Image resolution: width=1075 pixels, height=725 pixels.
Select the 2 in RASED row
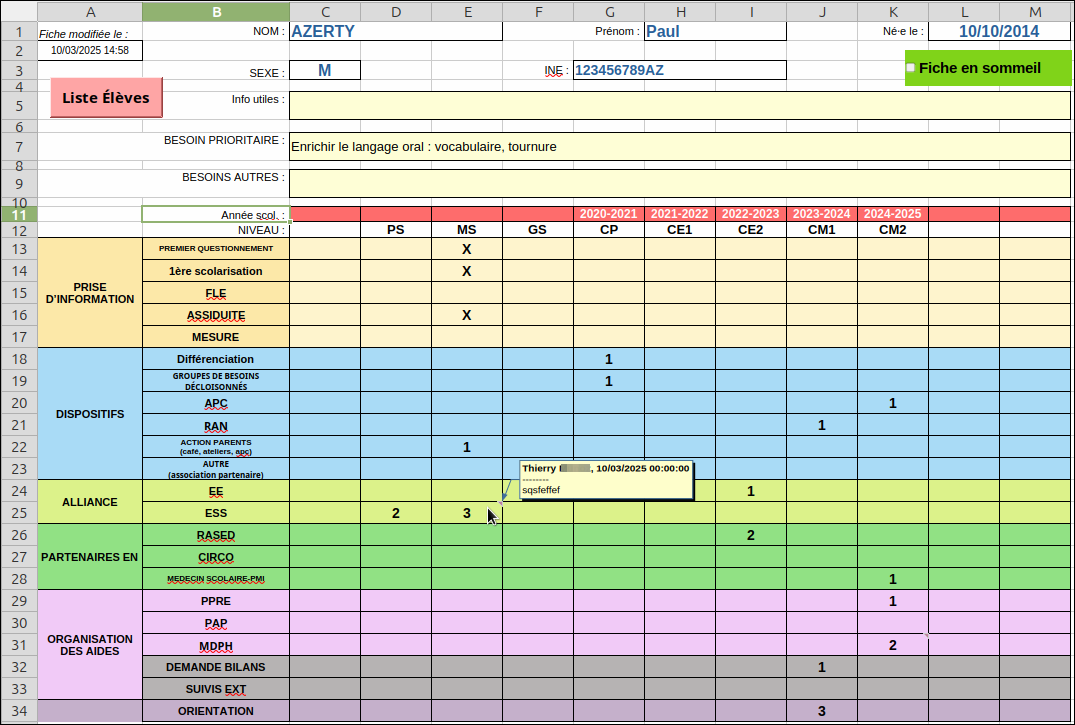(751, 535)
